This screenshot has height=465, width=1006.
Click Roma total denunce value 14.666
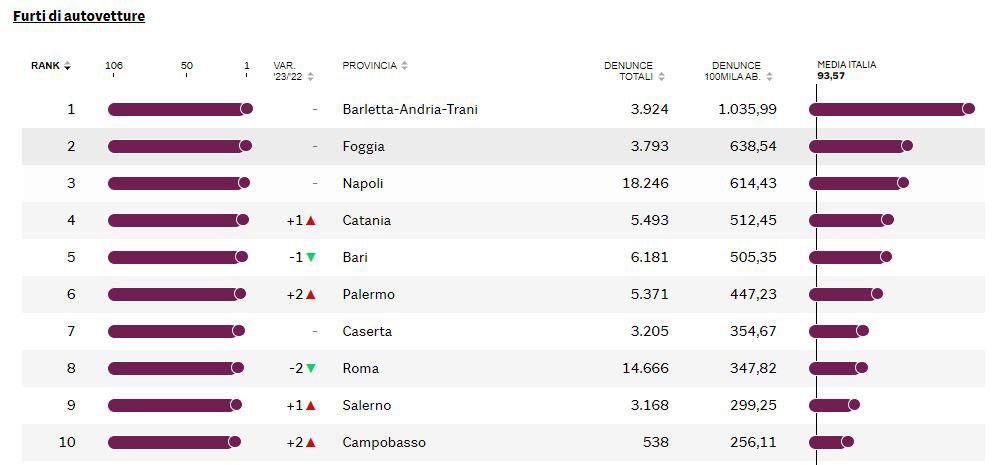click(x=645, y=368)
